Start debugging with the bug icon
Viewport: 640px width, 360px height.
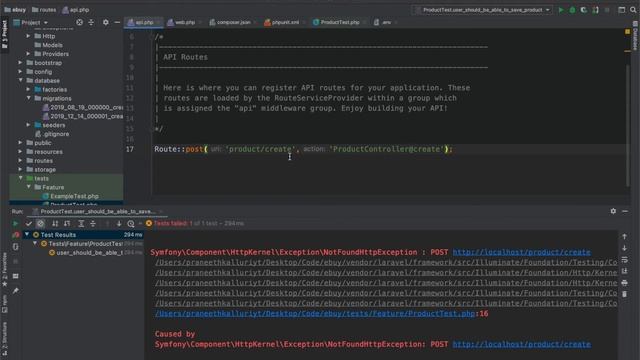[572, 10]
